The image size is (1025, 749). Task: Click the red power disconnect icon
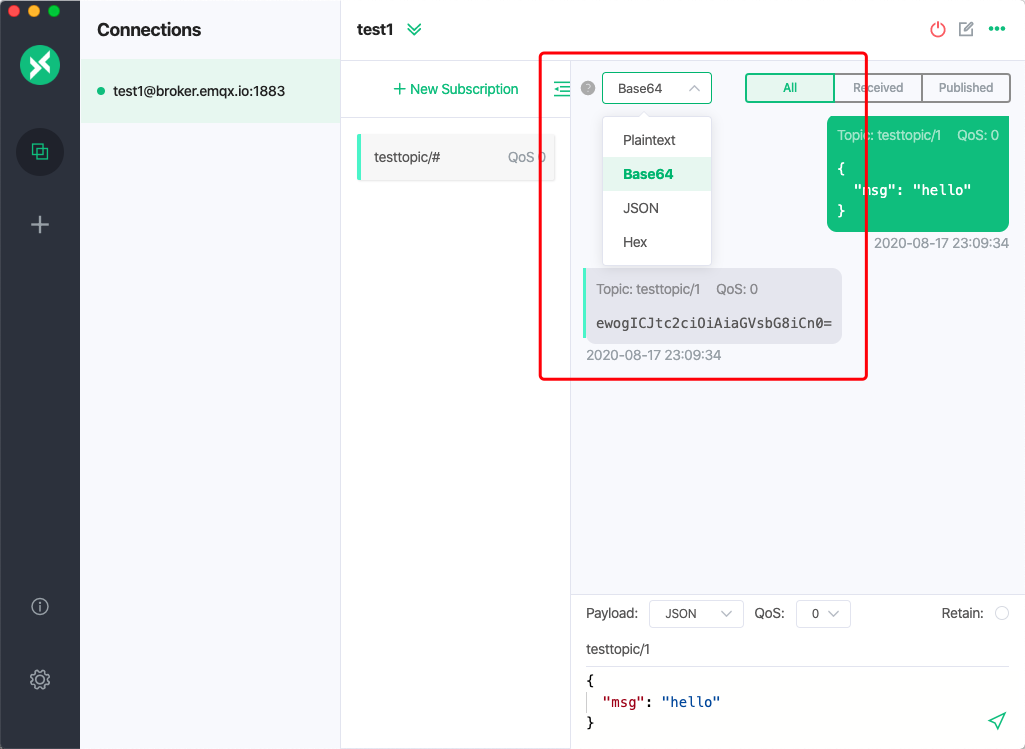(x=937, y=29)
